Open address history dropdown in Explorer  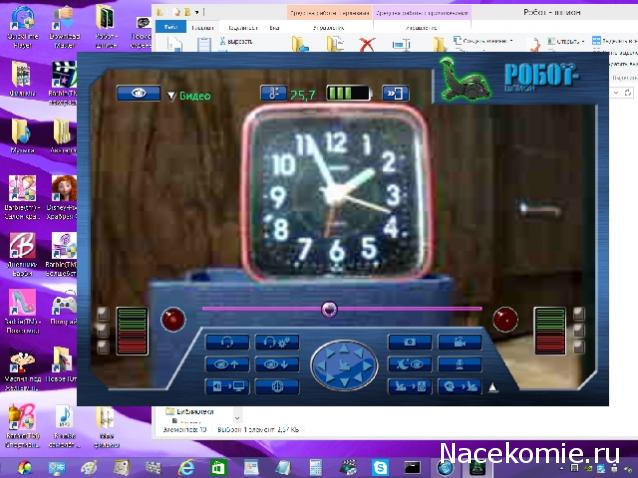[x=616, y=93]
